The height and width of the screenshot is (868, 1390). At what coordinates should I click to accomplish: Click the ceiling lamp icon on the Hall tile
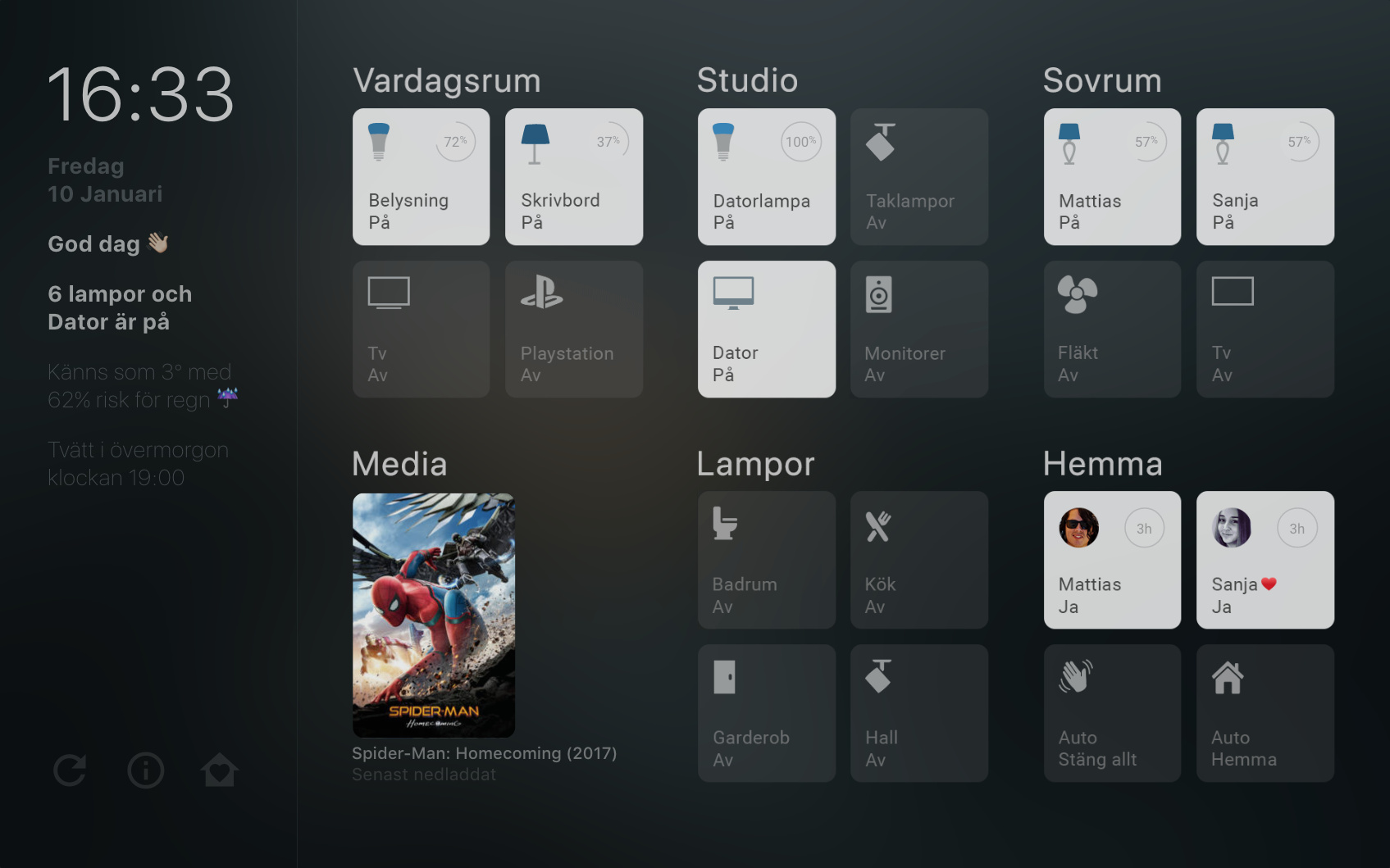[877, 677]
